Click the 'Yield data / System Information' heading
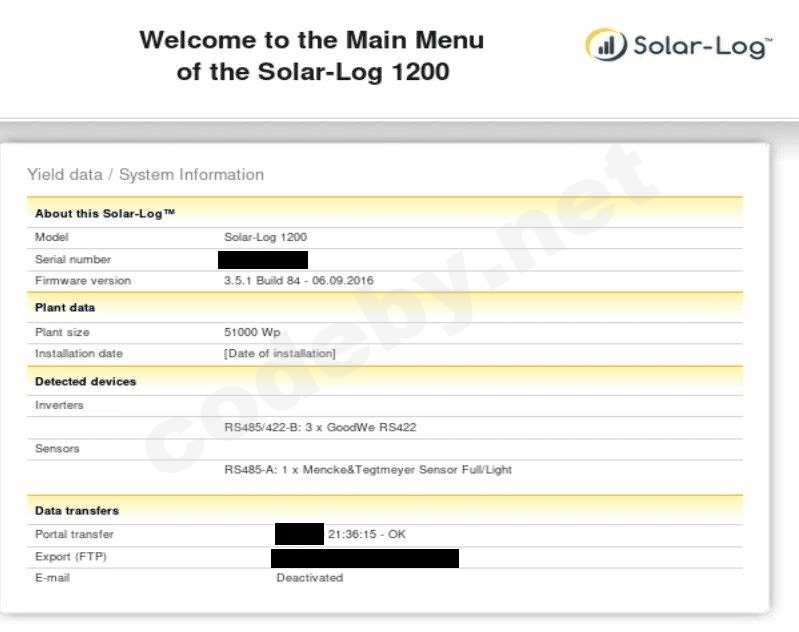Viewport: 799px width, 632px height. [x=145, y=175]
